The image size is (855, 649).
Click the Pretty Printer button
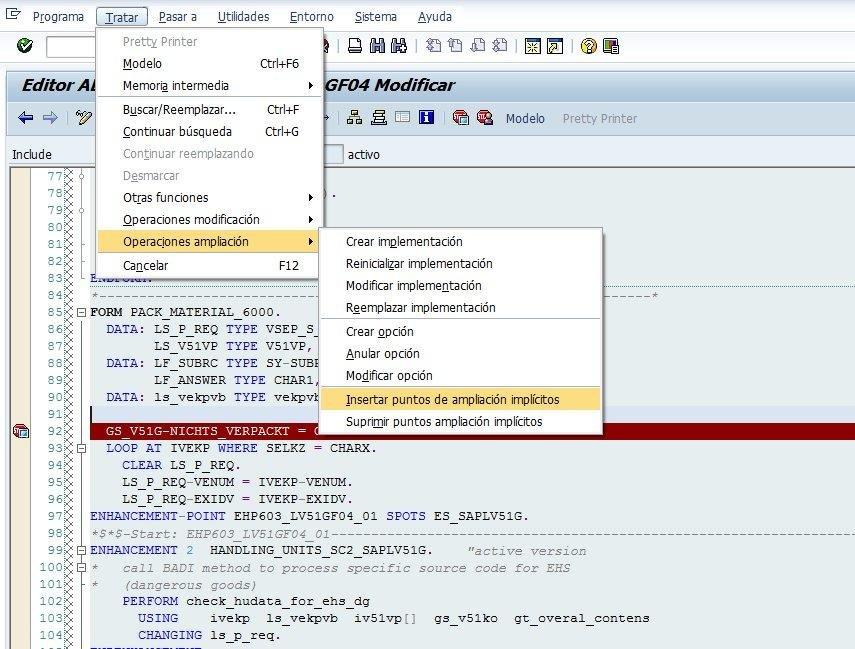[x=599, y=118]
